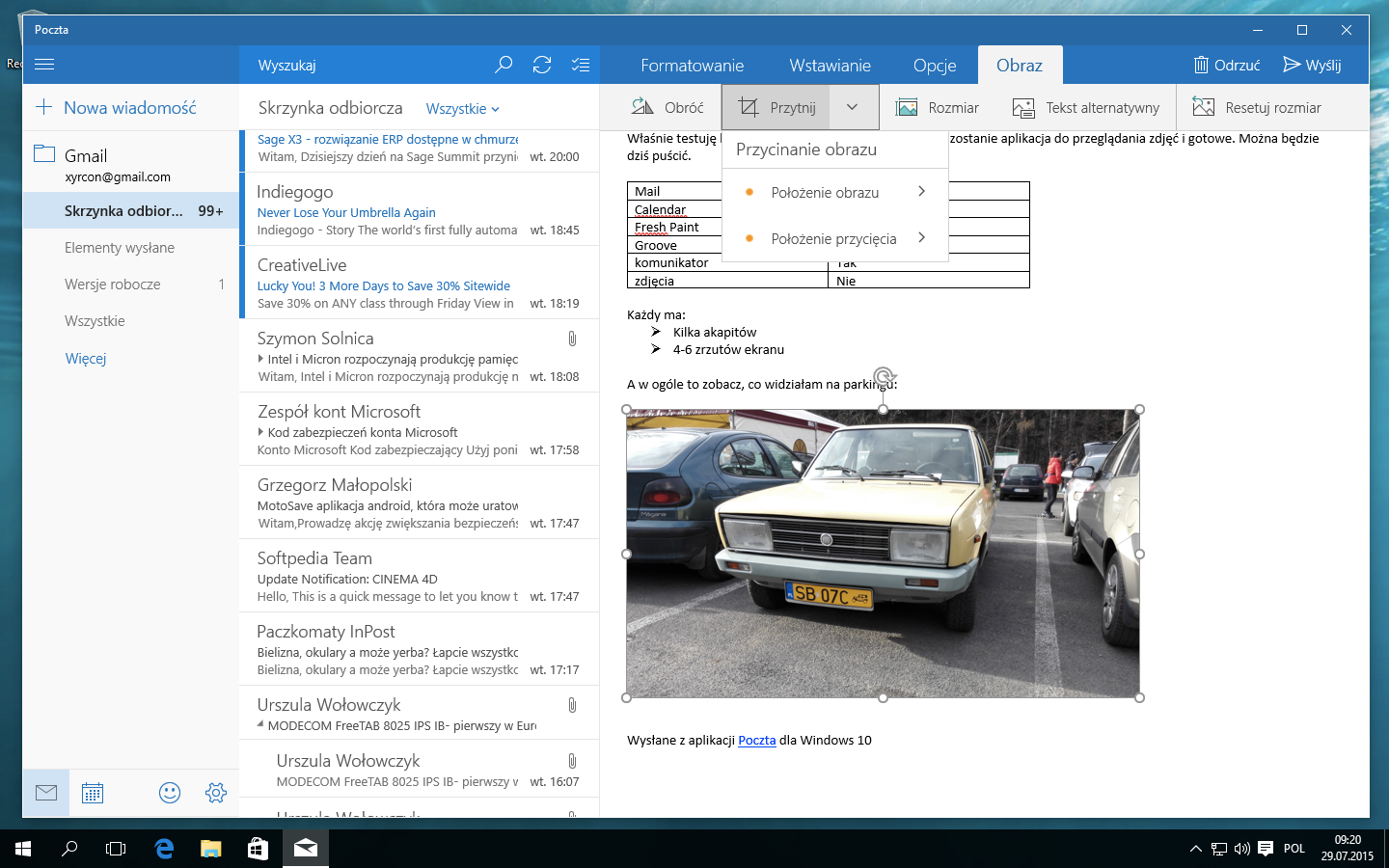Click the bottom-right image resize handle
The width and height of the screenshot is (1389, 868).
[1139, 697]
